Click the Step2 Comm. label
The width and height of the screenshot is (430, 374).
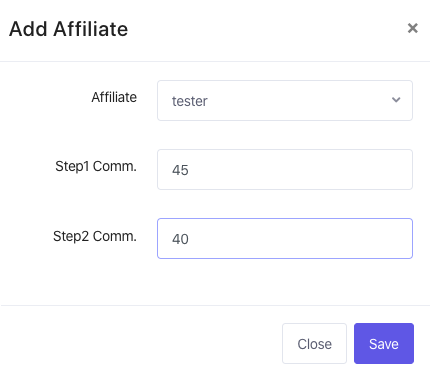95,236
